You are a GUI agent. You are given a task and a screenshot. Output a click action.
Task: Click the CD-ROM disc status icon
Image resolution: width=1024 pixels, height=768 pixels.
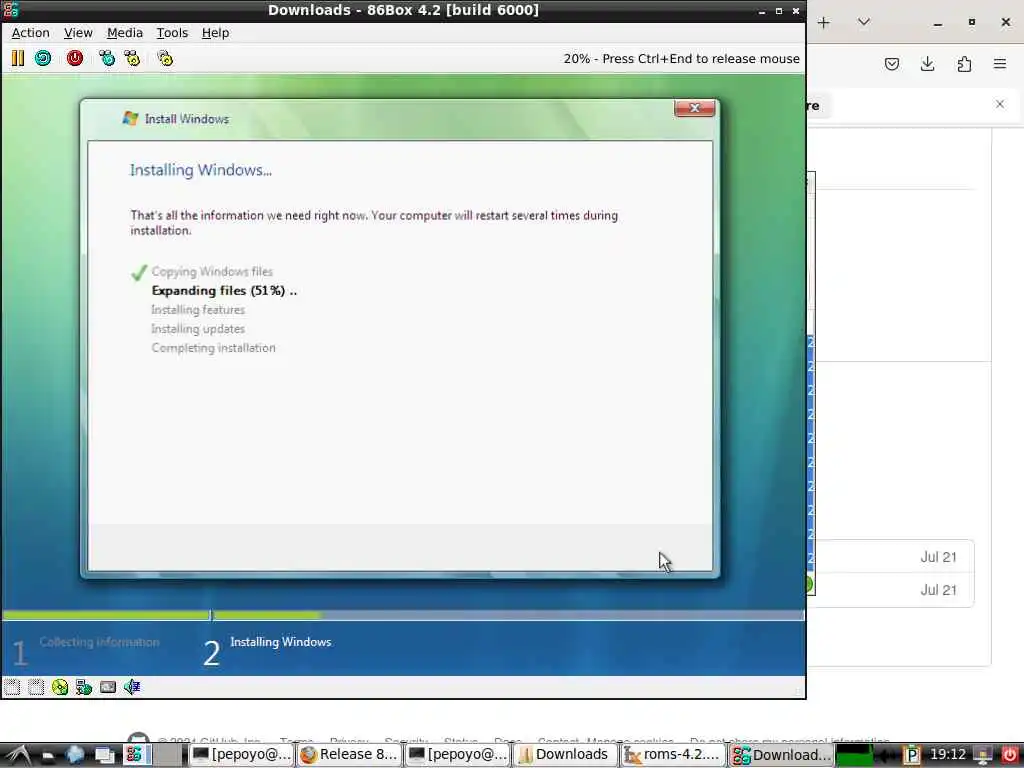(x=60, y=687)
